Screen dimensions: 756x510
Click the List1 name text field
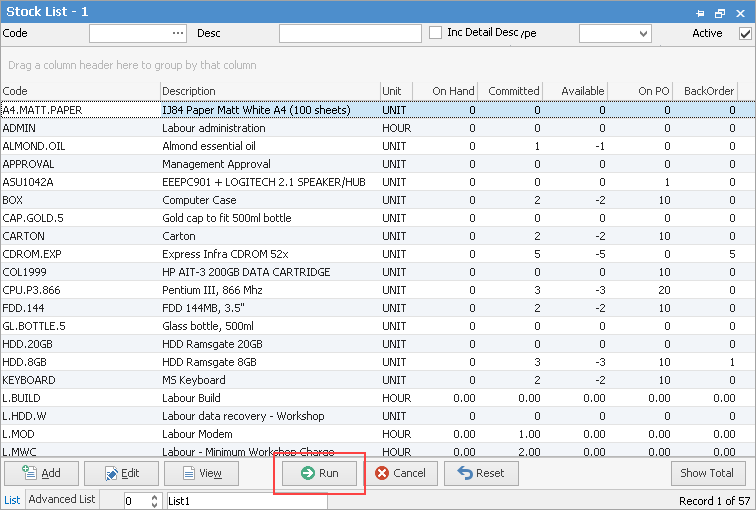(x=245, y=500)
